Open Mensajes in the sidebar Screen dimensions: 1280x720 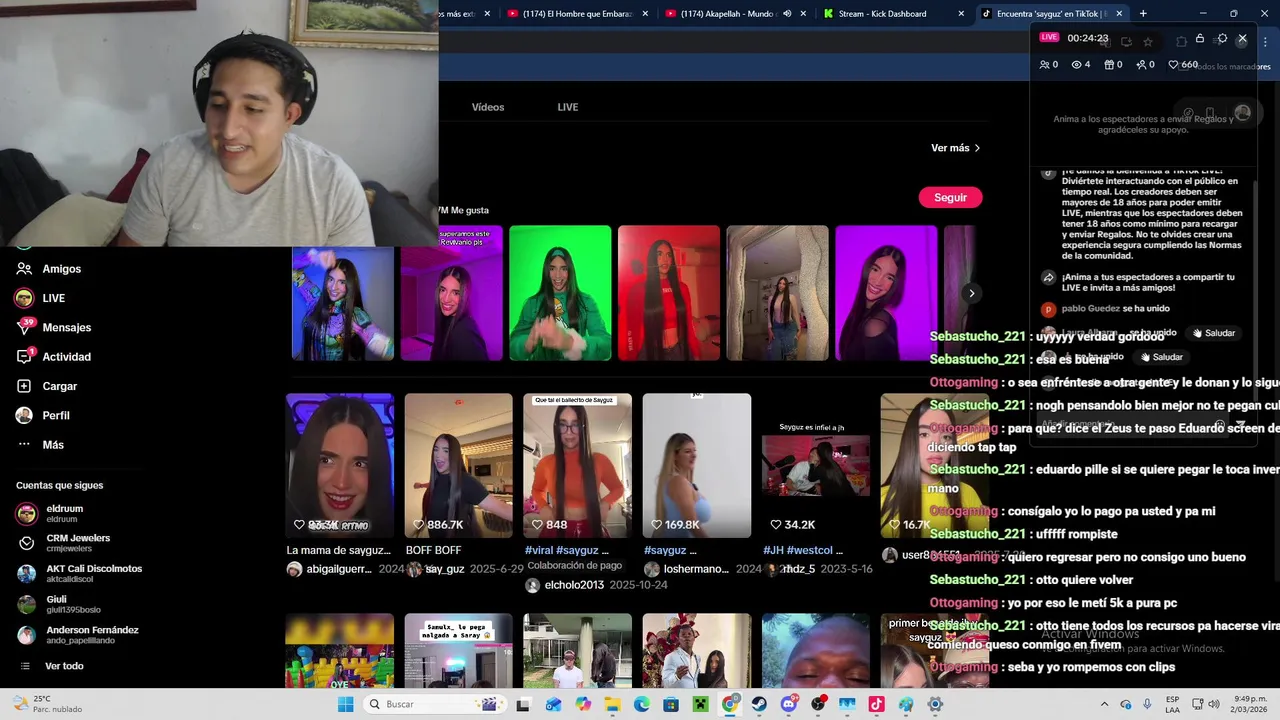click(x=54, y=327)
